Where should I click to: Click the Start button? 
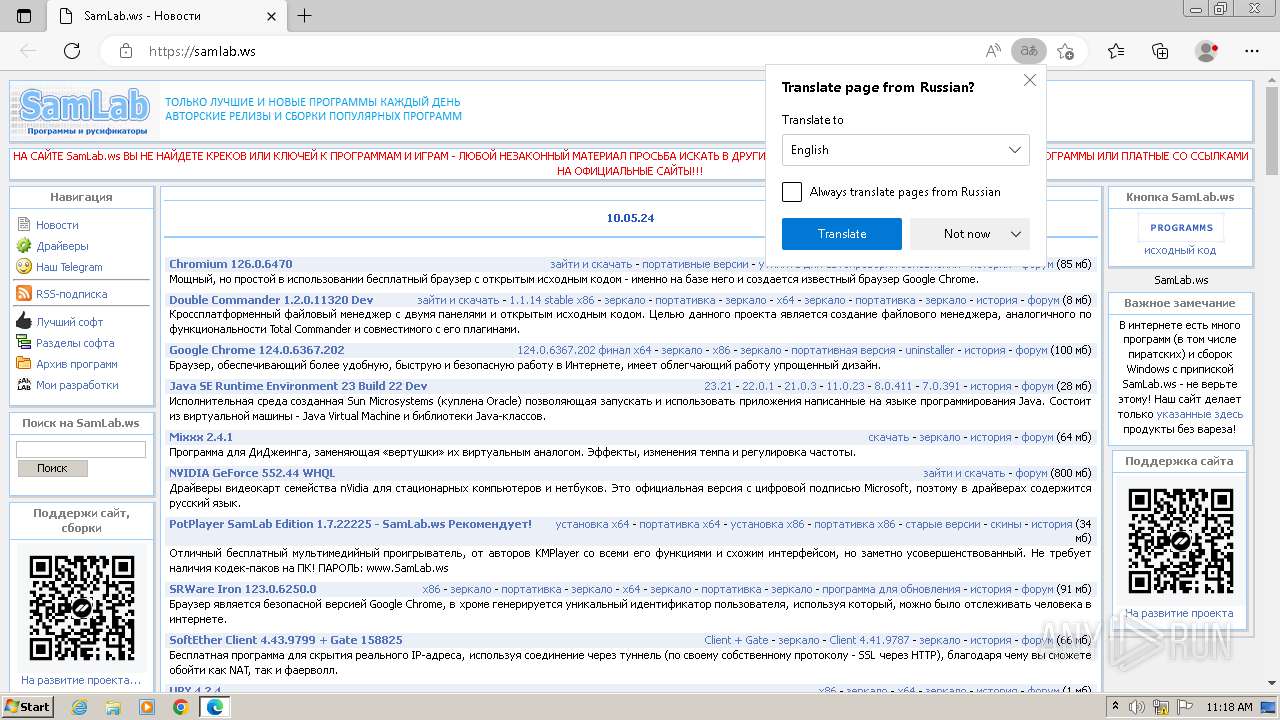(27, 707)
